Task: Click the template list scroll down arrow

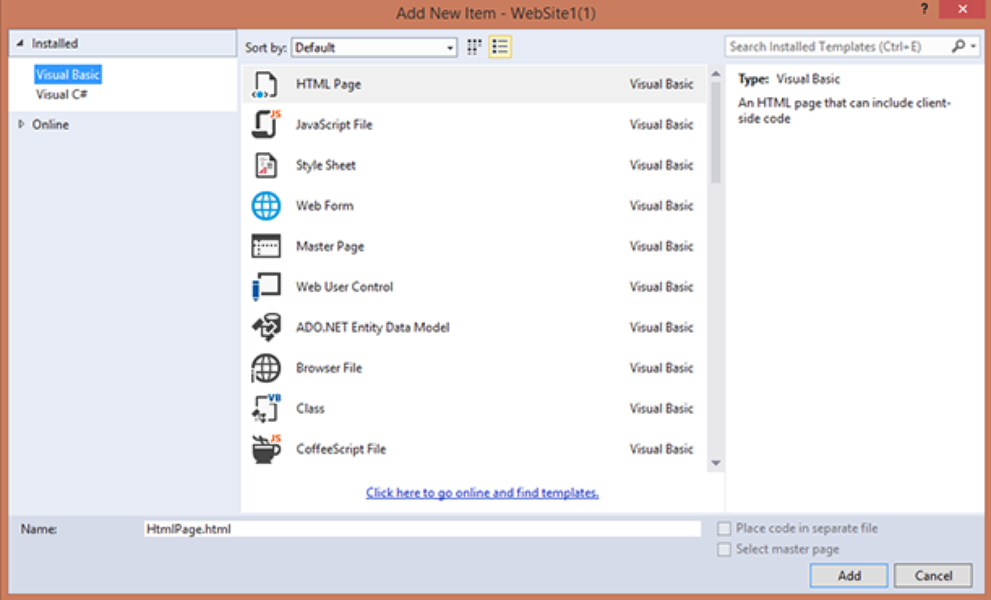Action: (715, 463)
